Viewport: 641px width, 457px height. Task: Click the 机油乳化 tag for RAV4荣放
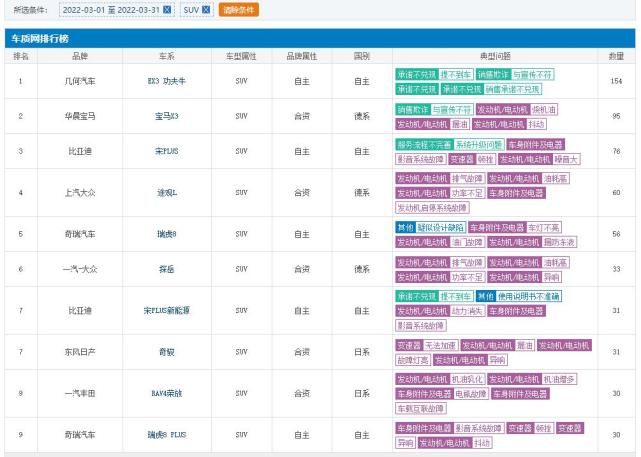click(x=467, y=379)
